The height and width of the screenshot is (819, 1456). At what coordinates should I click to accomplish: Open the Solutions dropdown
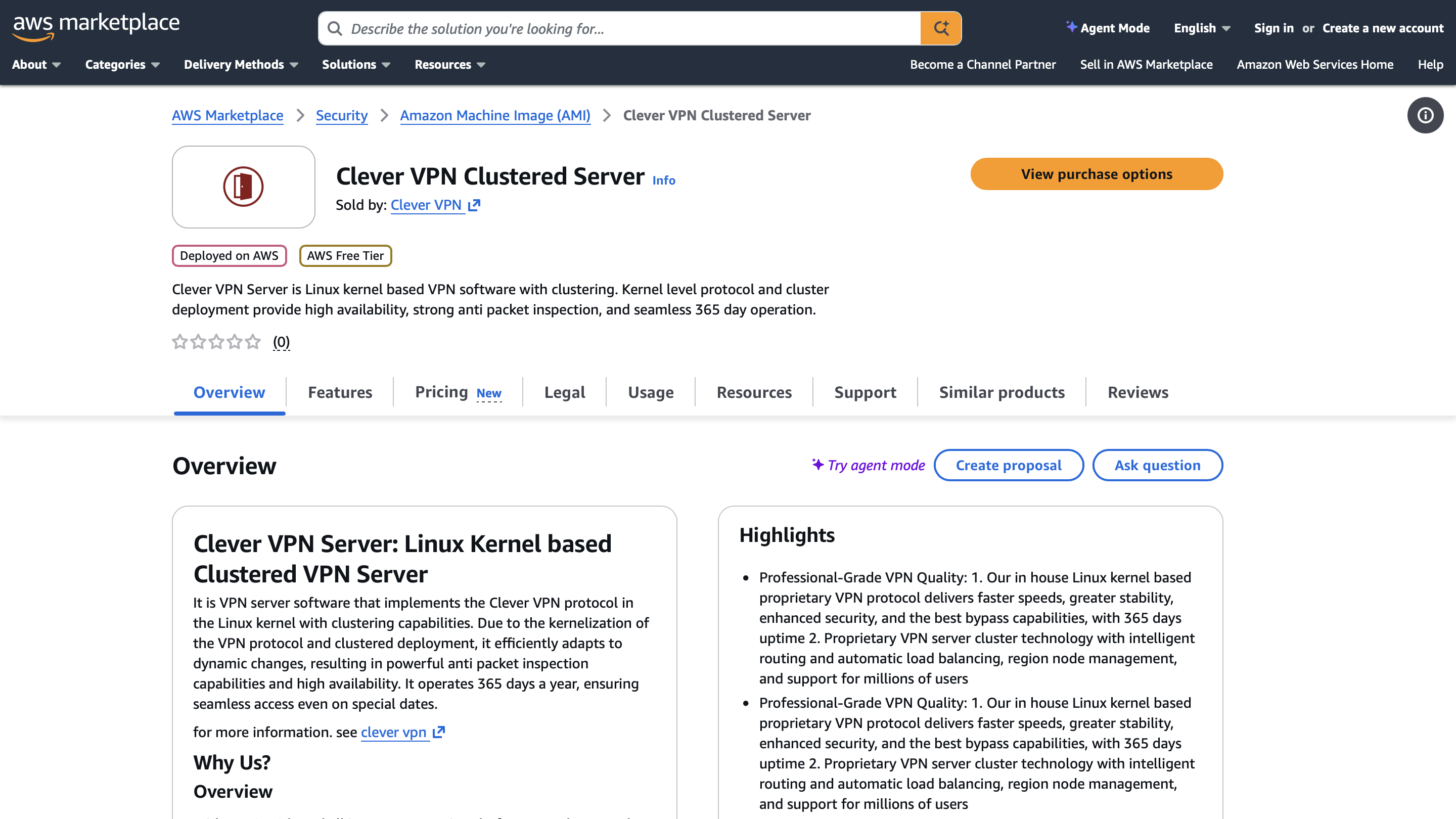click(x=356, y=64)
